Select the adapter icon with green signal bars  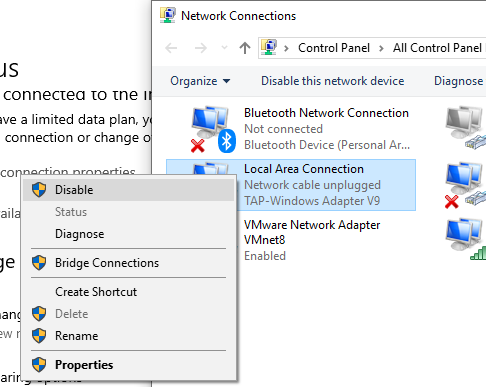point(465,239)
